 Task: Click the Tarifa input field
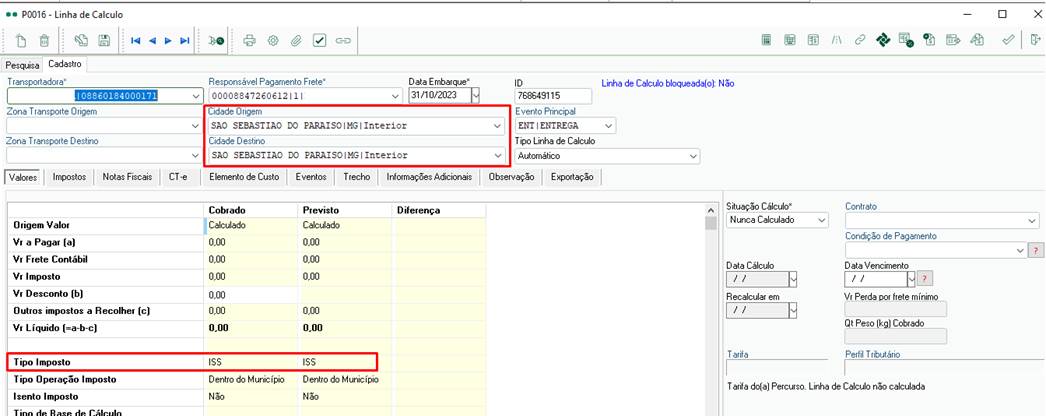776,368
